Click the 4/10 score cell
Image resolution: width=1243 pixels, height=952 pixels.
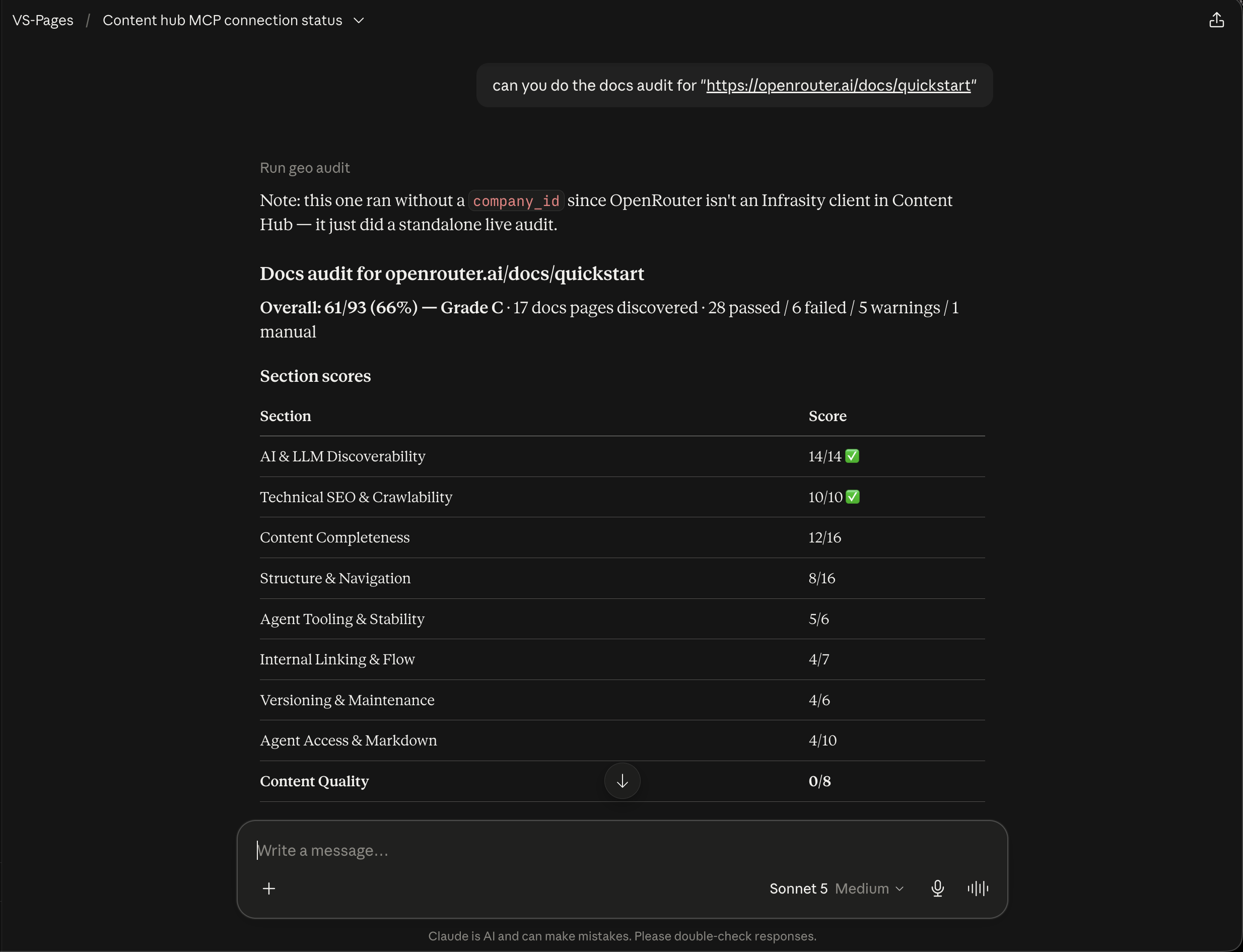click(x=822, y=740)
